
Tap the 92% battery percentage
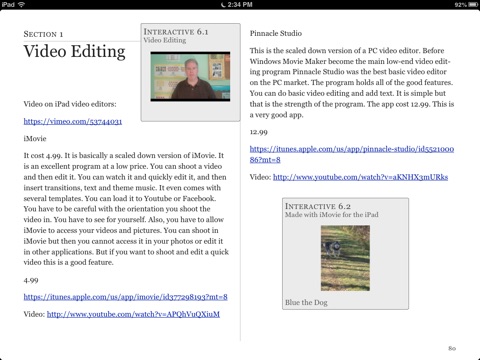tap(460, 5)
